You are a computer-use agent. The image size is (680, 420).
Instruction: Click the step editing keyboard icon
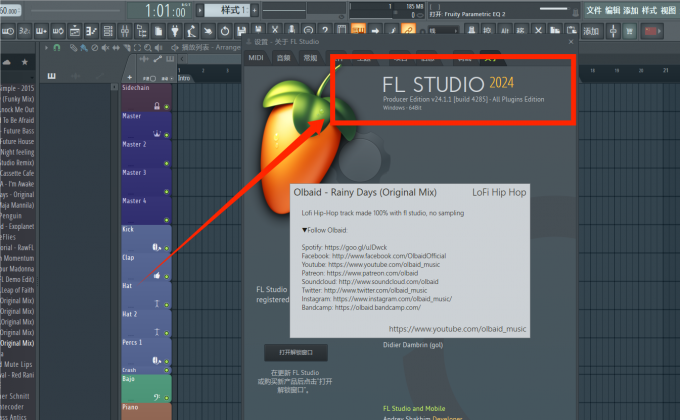tap(41, 31)
